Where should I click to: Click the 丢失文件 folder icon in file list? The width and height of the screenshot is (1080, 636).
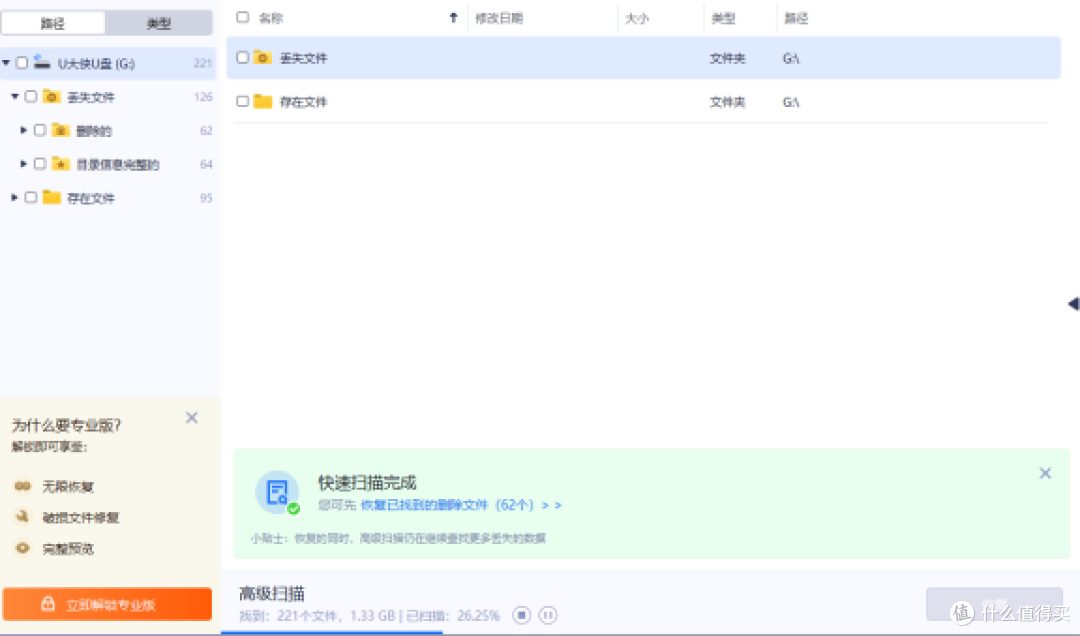(262, 57)
